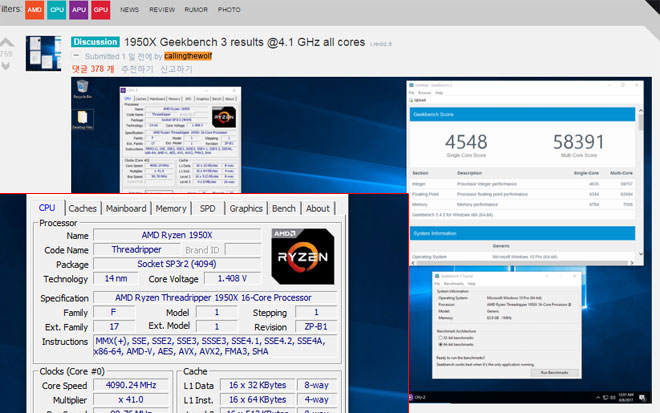
Task: Open the REVIEW filter link
Action: [162, 10]
